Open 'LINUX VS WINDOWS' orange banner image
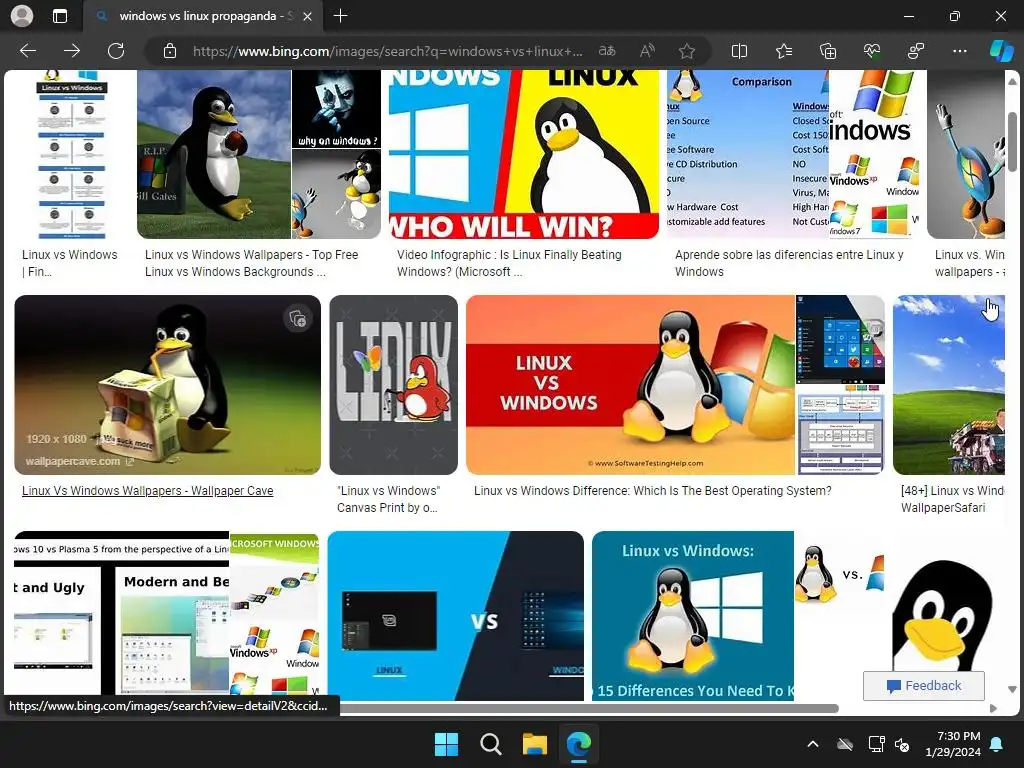Image resolution: width=1024 pixels, height=768 pixels. pos(630,385)
